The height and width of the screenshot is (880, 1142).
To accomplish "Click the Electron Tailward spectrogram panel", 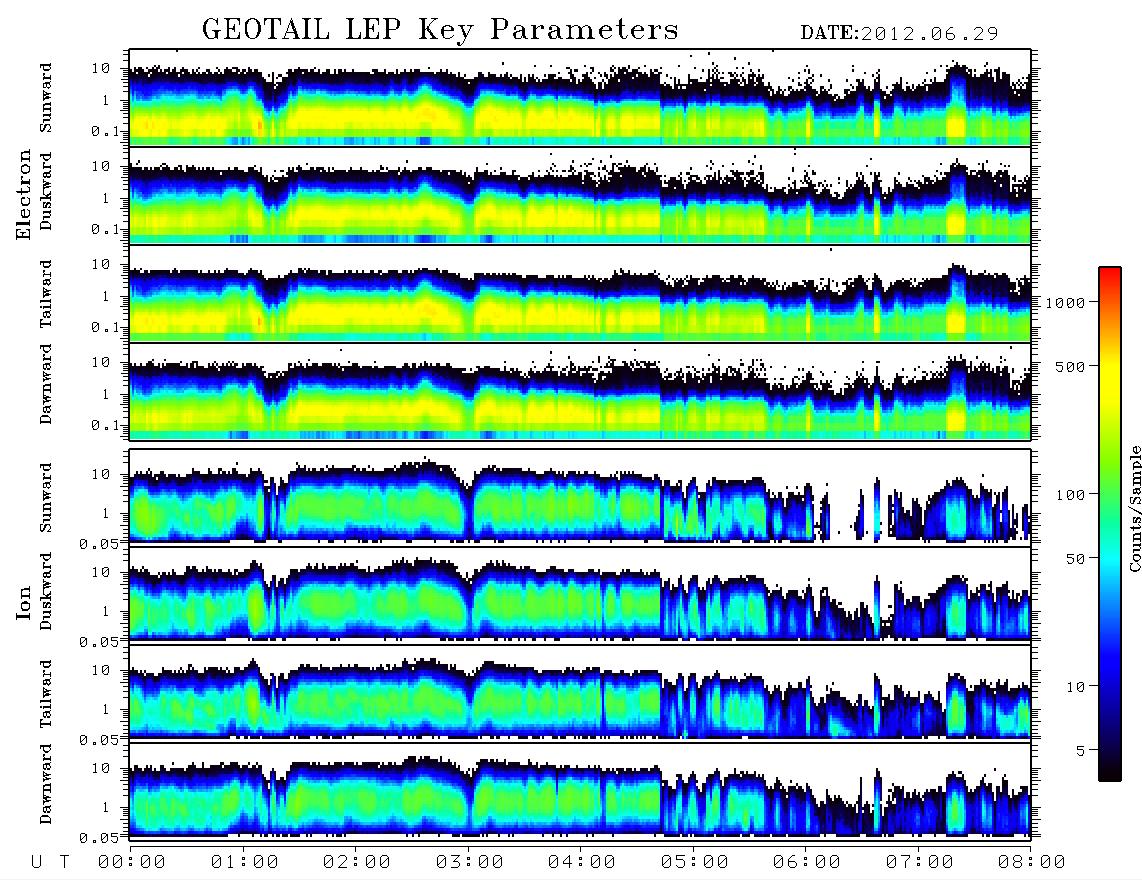I will (580, 294).
